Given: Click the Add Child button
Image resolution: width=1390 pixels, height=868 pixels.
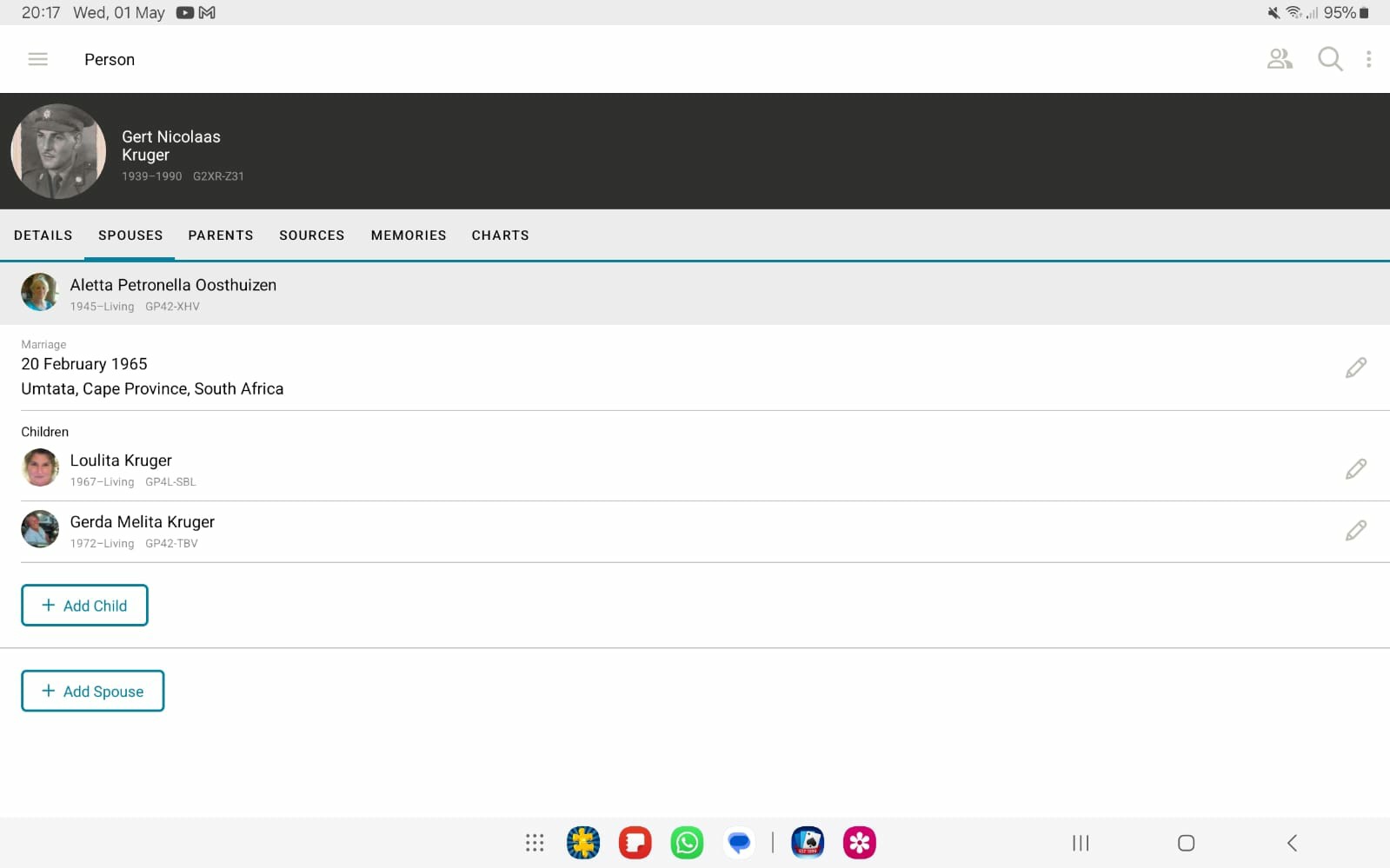Looking at the screenshot, I should pos(84,606).
